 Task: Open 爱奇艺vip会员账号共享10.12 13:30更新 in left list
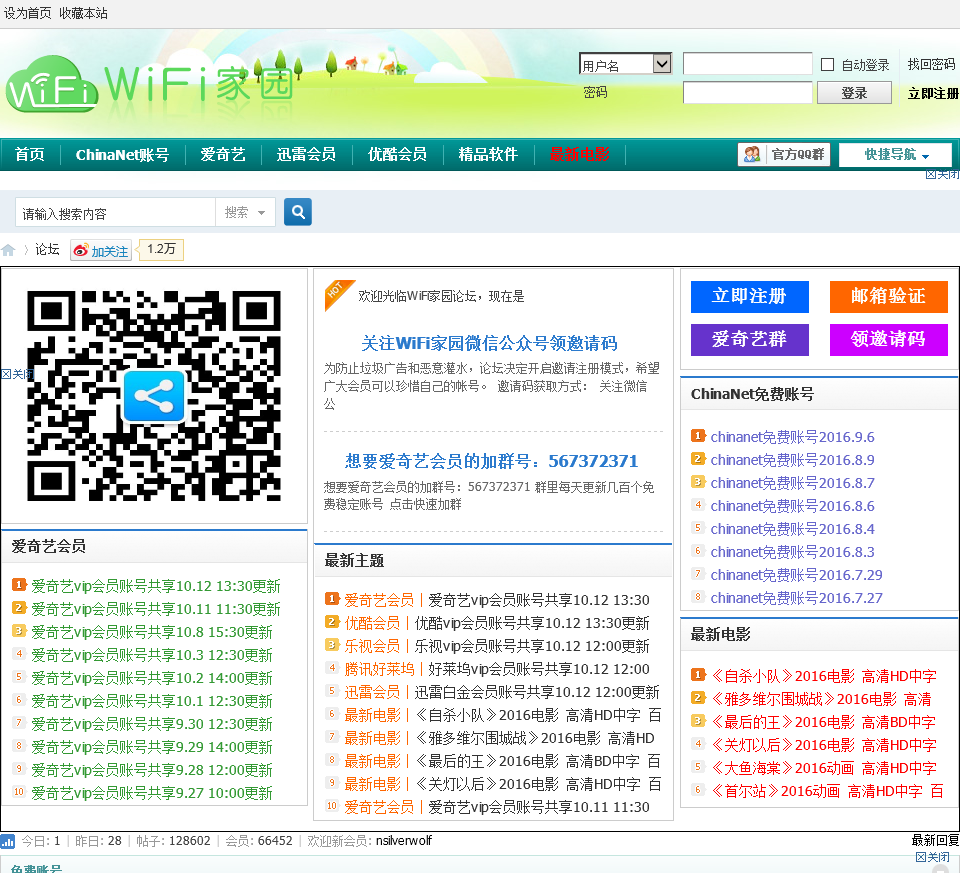(x=156, y=586)
